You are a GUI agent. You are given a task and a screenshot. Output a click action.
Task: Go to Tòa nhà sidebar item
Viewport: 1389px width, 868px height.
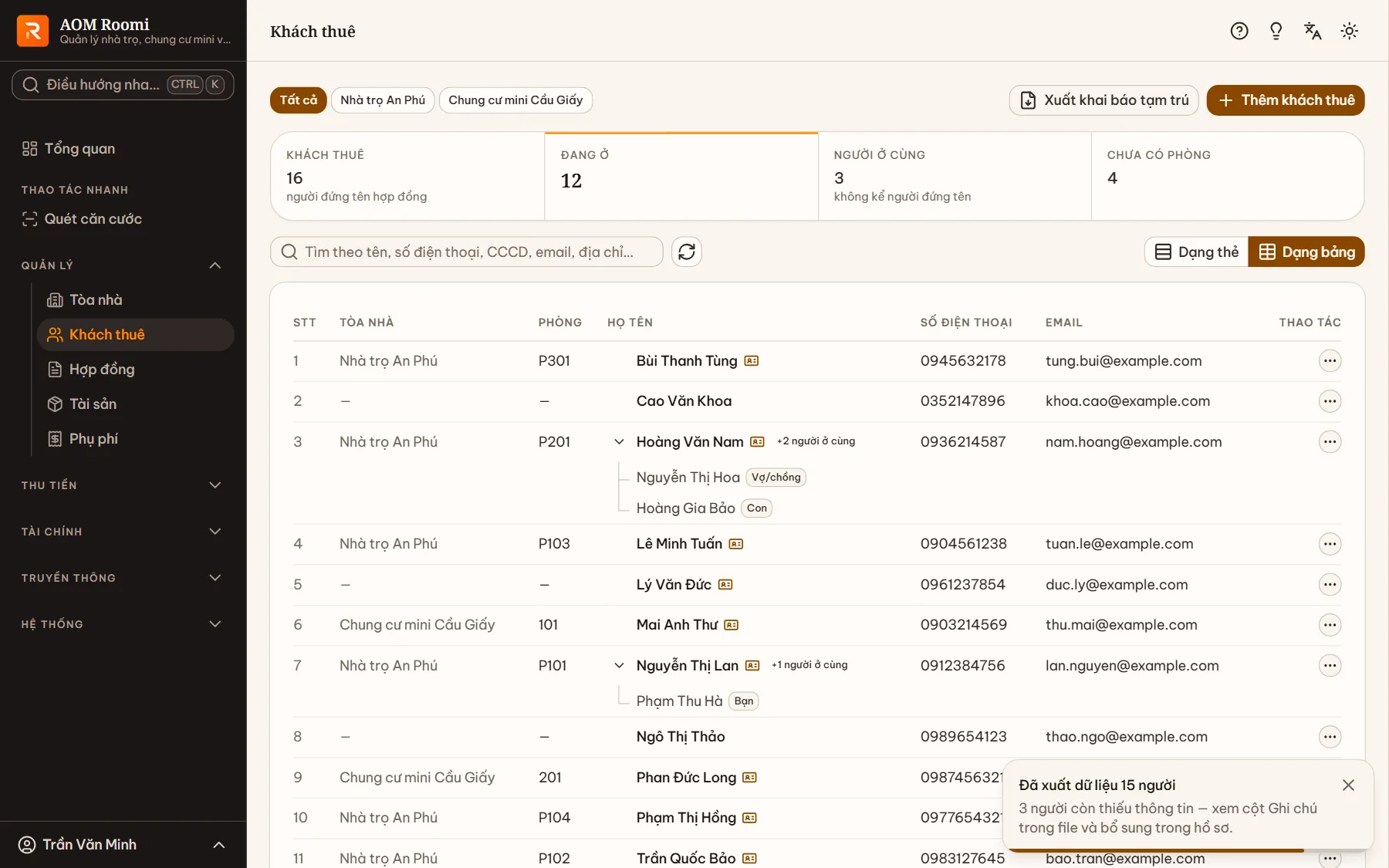[136, 300]
